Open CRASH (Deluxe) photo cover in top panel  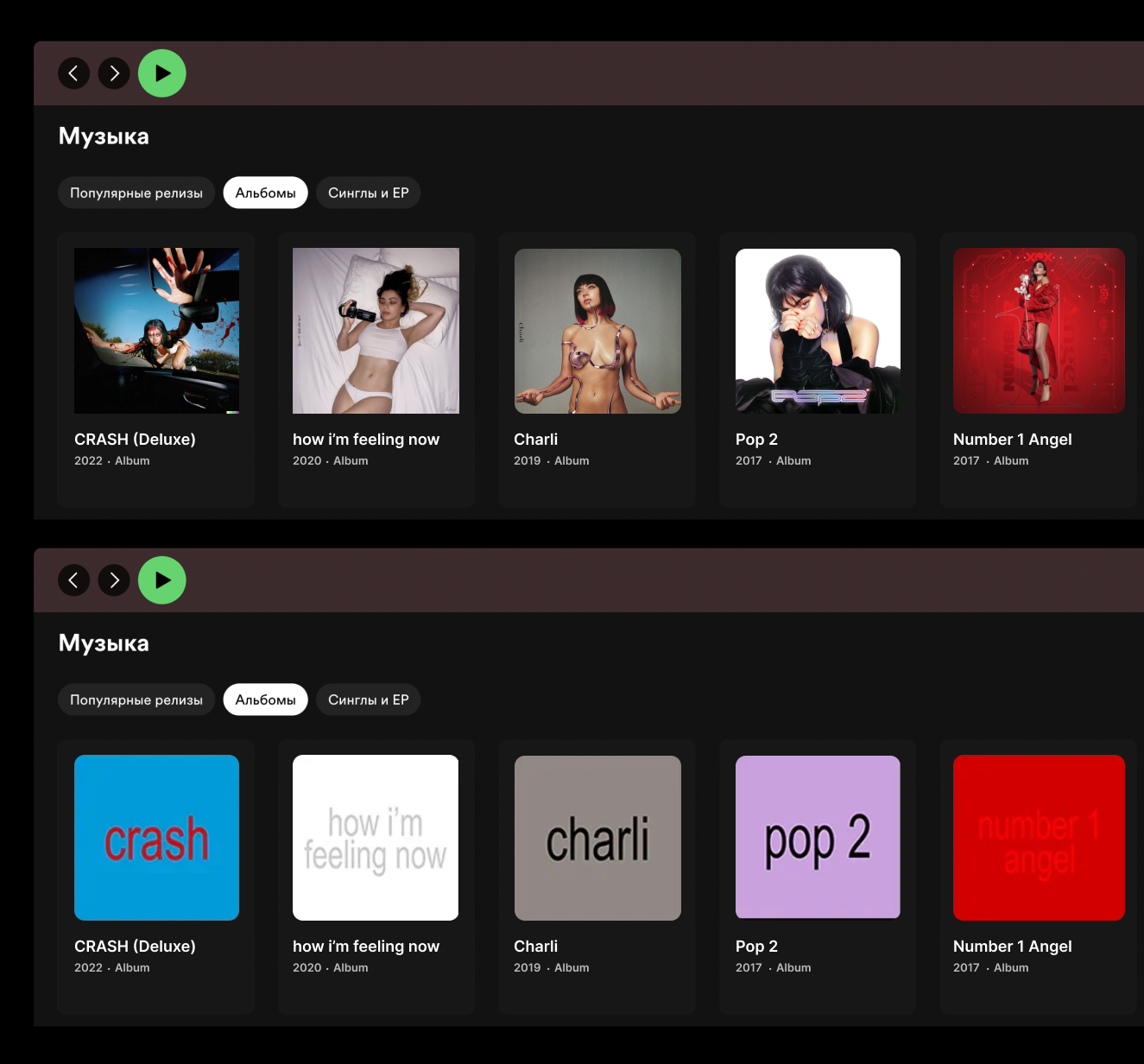coord(156,331)
